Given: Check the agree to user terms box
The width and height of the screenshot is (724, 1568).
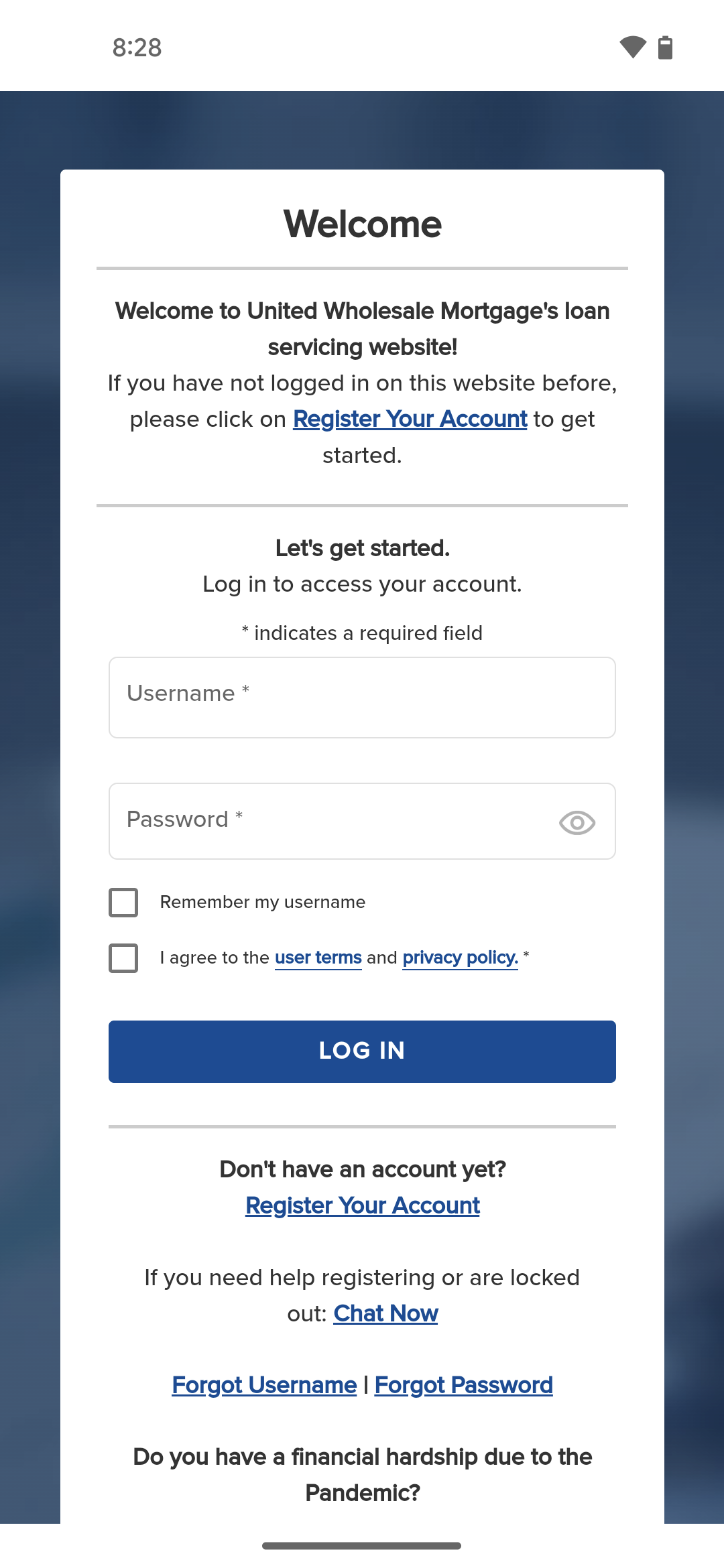Looking at the screenshot, I should pyautogui.click(x=123, y=958).
